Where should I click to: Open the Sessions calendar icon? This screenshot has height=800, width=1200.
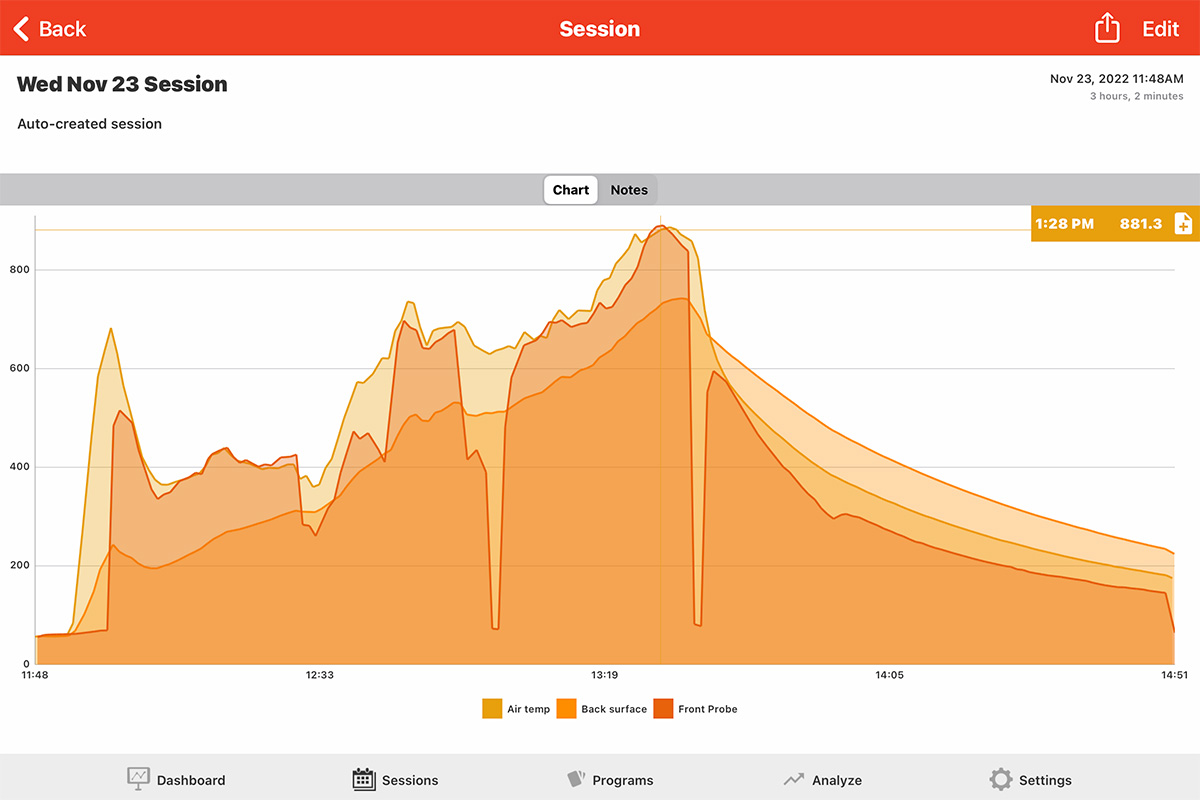pos(364,779)
